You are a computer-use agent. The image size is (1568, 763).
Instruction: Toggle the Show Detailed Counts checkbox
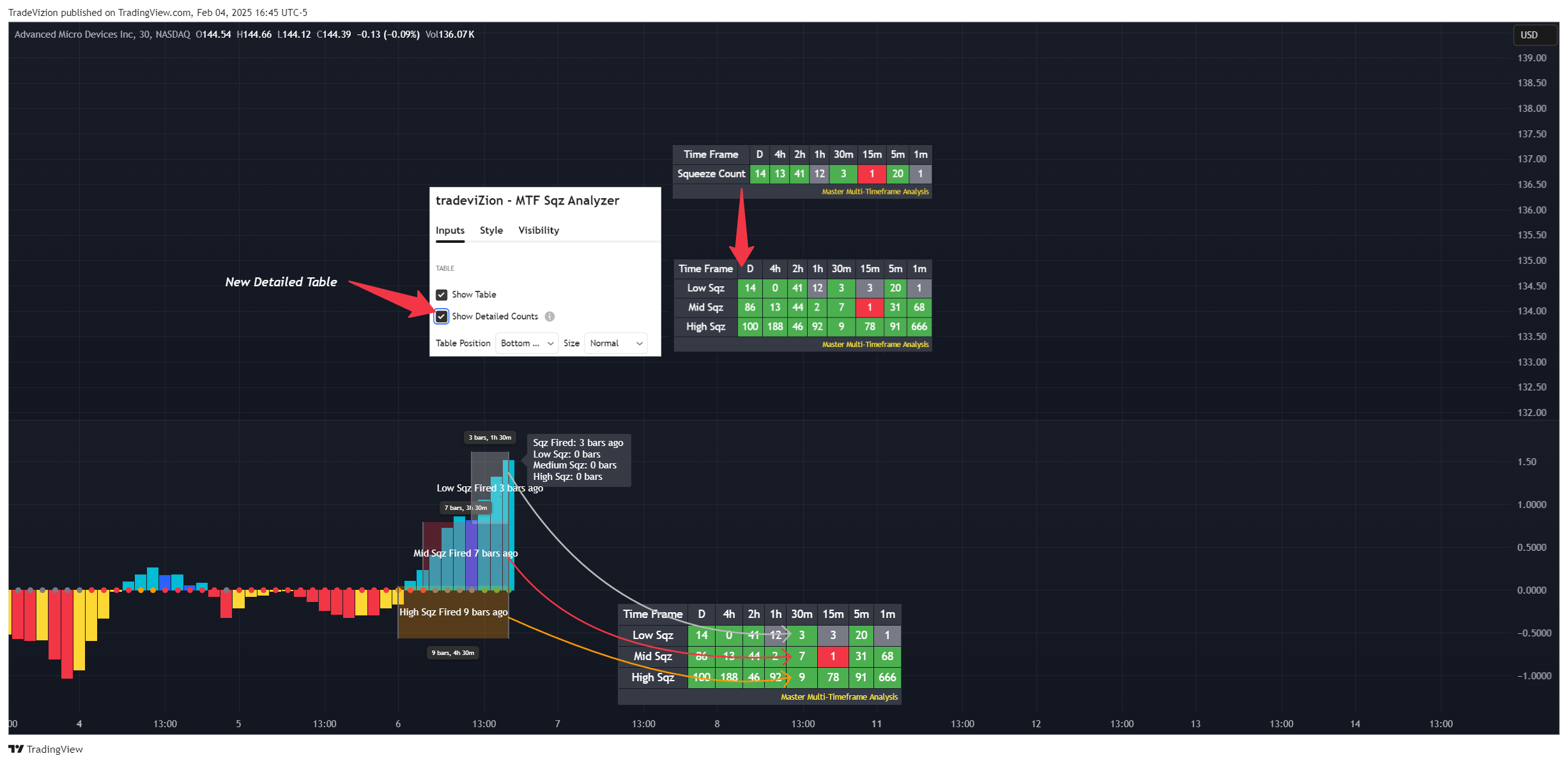442,316
